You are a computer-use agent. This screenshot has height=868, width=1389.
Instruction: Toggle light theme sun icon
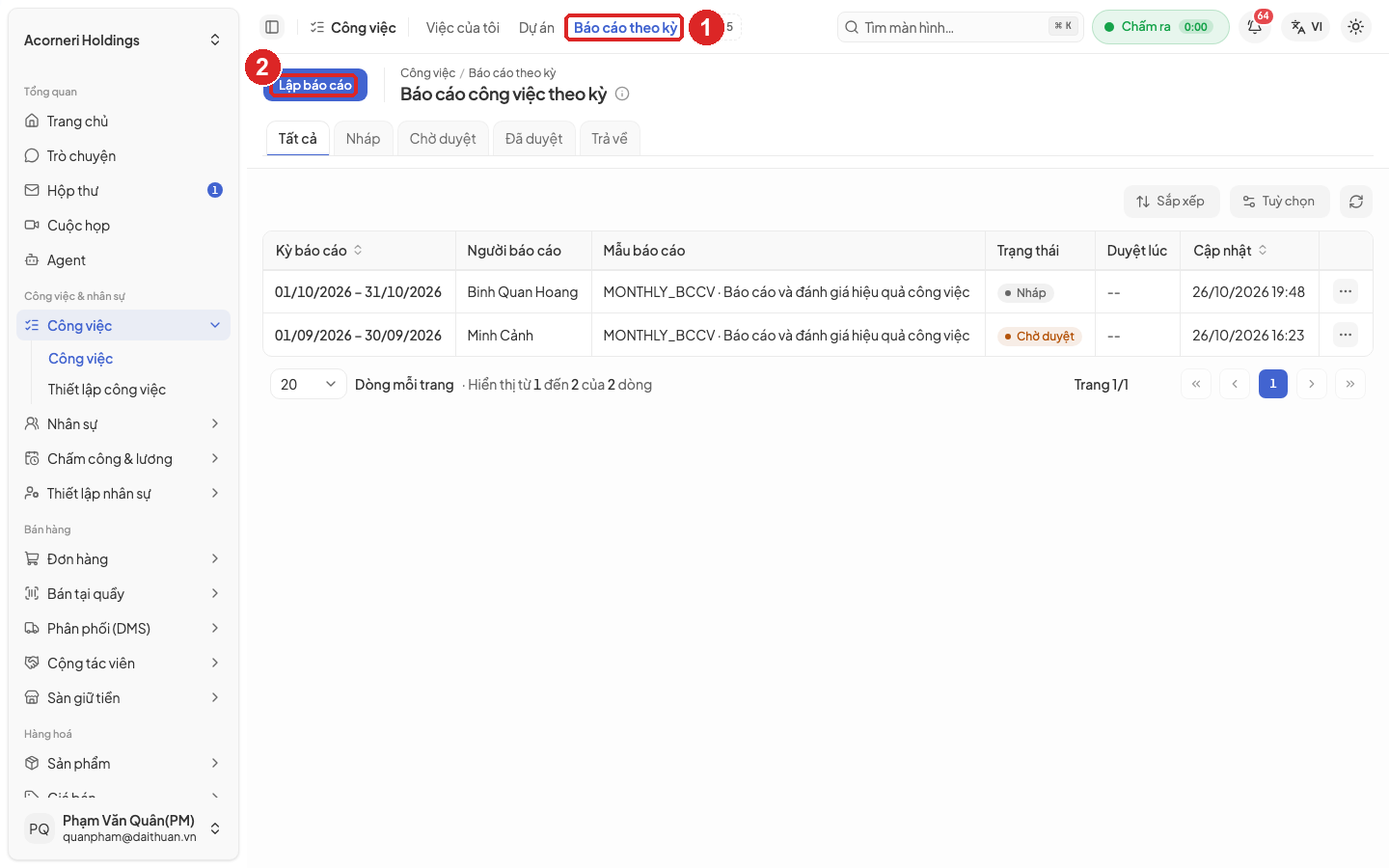[1355, 27]
